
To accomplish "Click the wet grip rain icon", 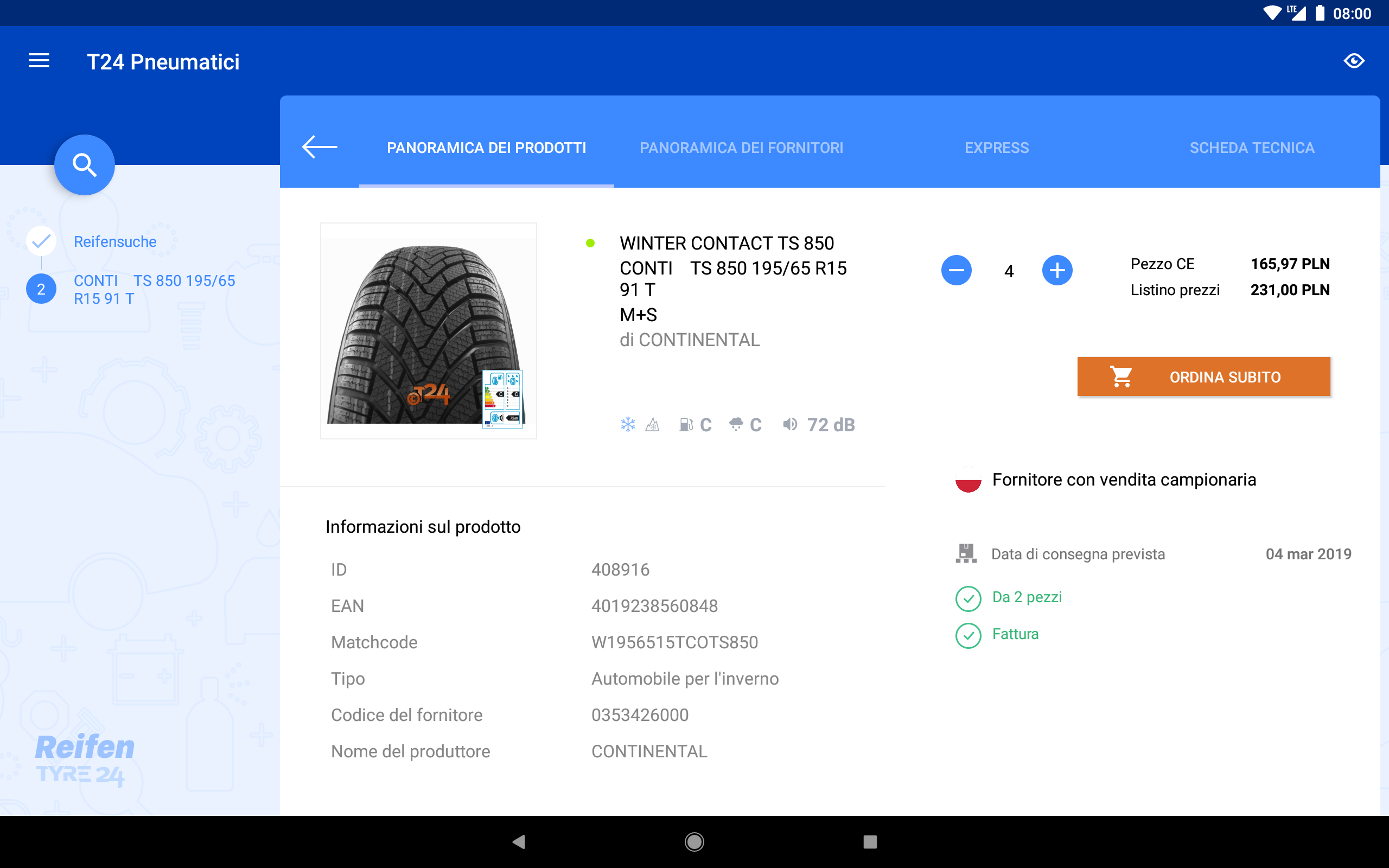I will pyautogui.click(x=736, y=425).
